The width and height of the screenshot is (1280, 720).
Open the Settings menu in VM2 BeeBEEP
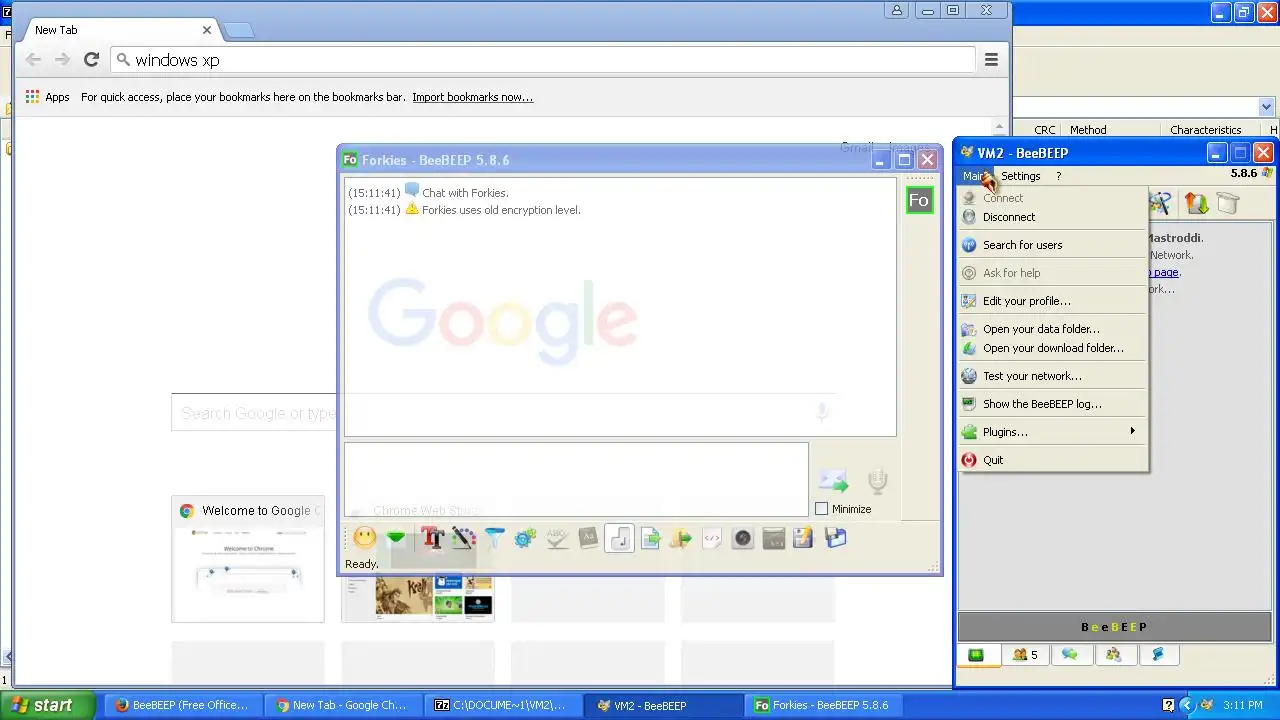(x=1020, y=176)
